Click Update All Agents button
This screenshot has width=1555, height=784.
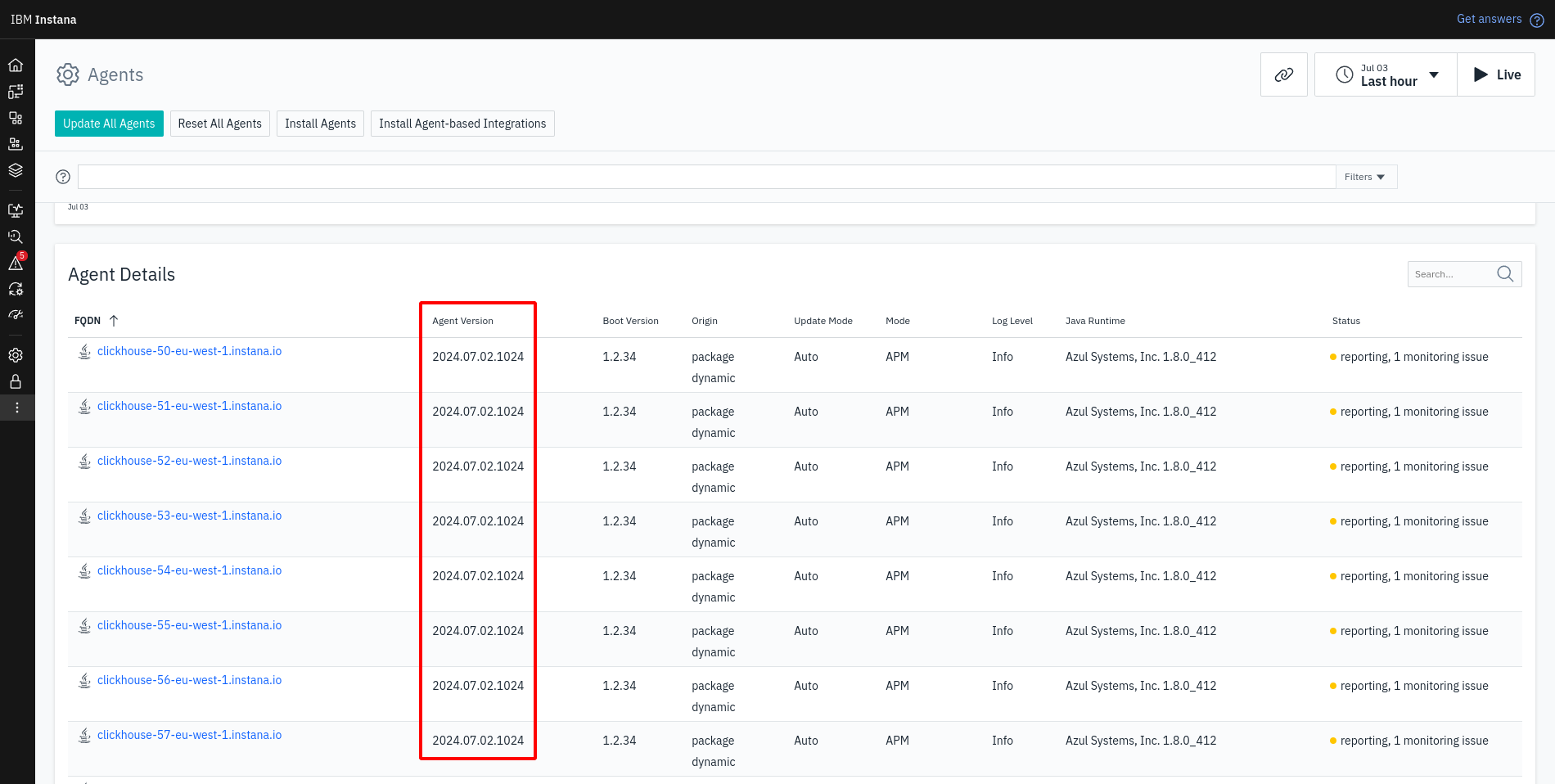point(109,124)
